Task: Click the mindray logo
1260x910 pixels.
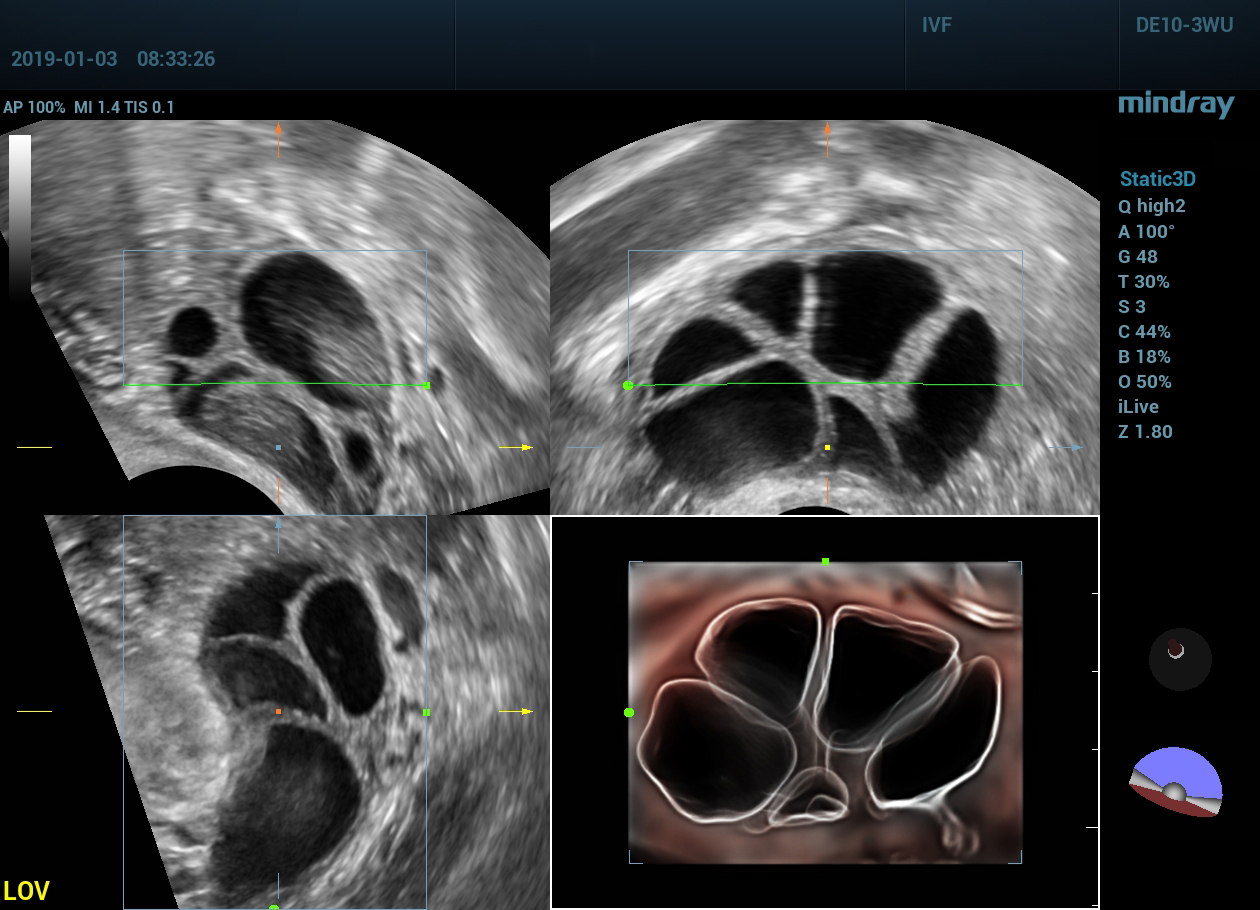Action: [x=1176, y=105]
